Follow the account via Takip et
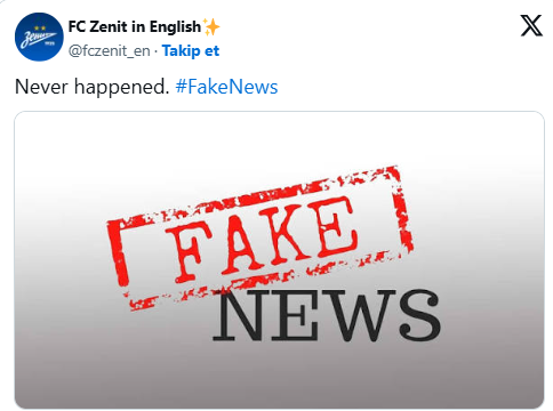 [190, 51]
